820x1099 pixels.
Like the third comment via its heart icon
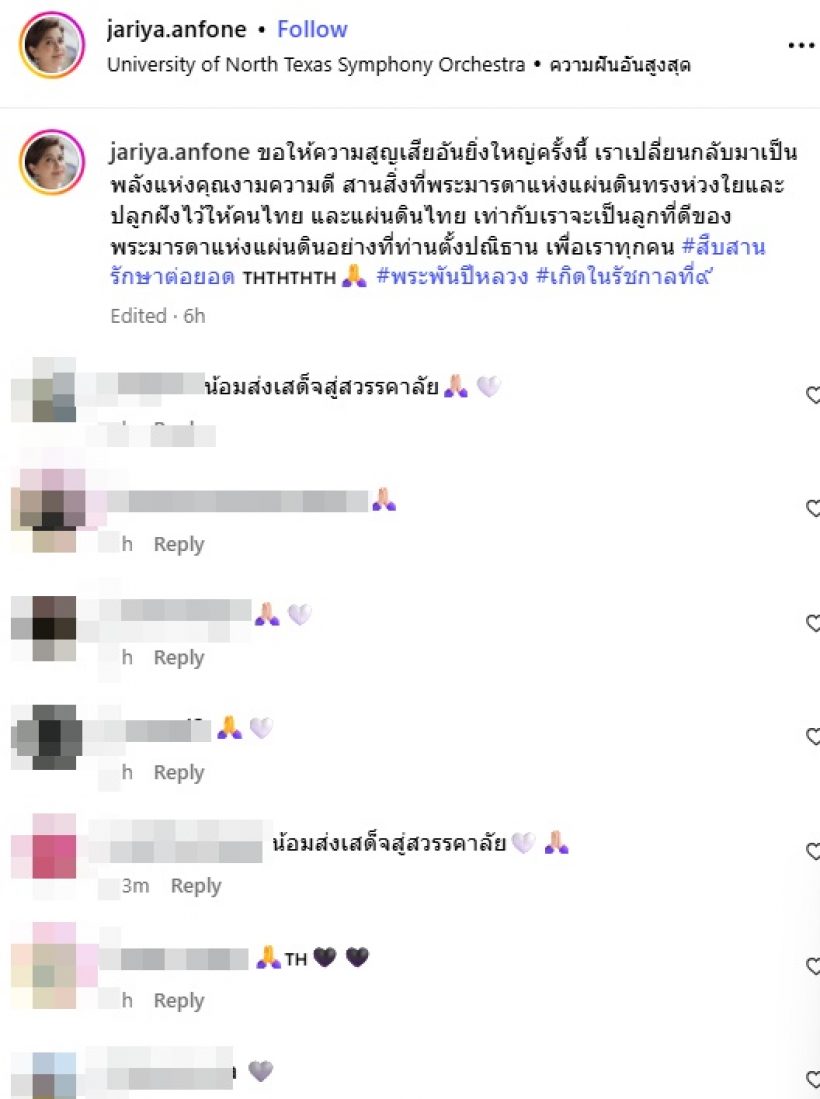tap(812, 622)
